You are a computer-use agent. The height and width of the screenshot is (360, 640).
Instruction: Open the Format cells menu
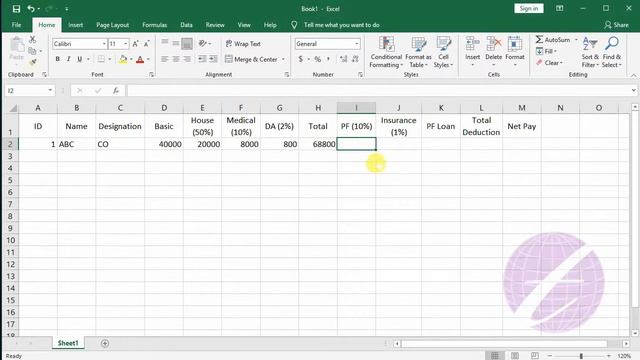tap(515, 51)
